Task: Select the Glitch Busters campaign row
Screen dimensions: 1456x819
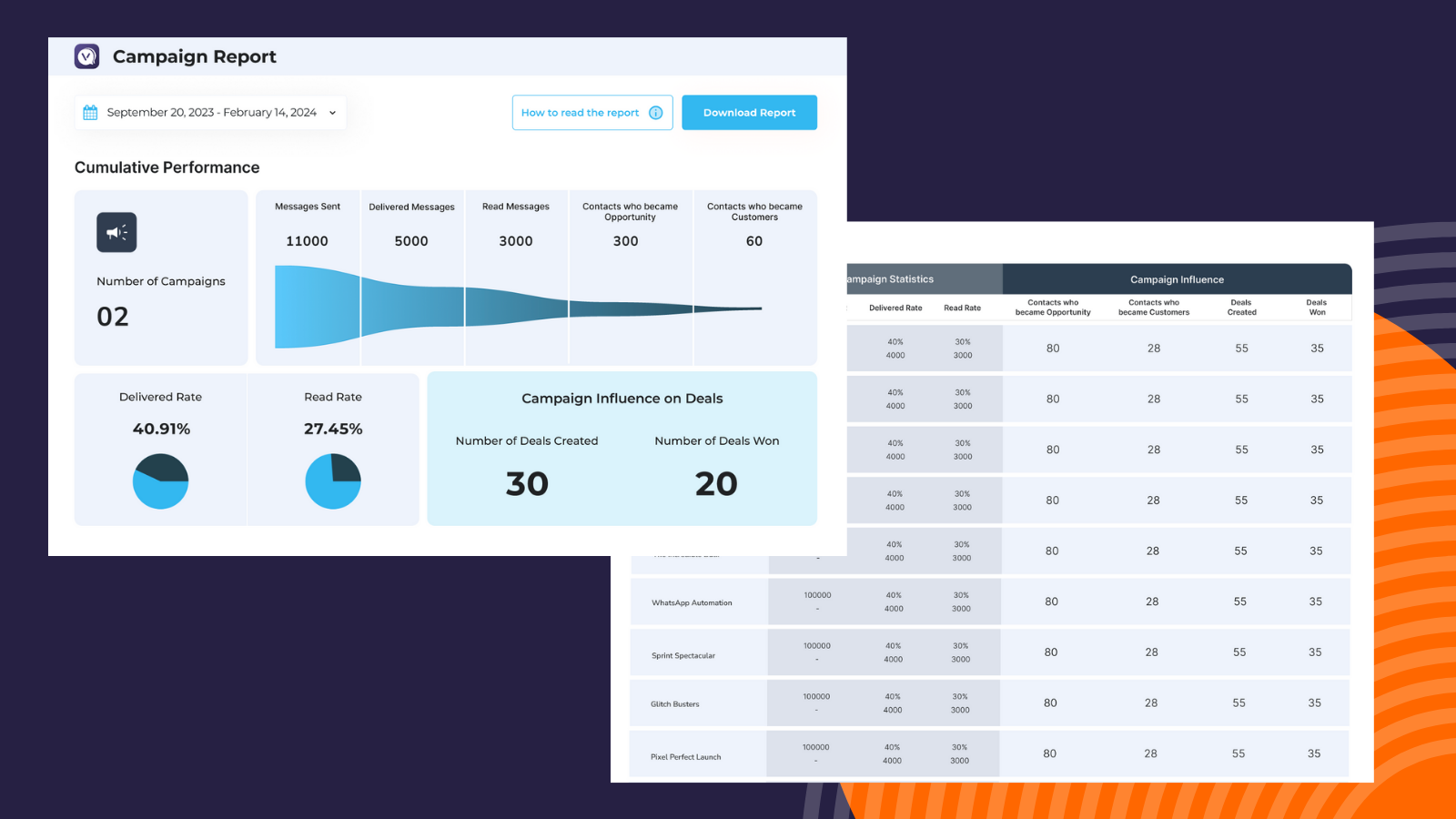Action: (675, 704)
